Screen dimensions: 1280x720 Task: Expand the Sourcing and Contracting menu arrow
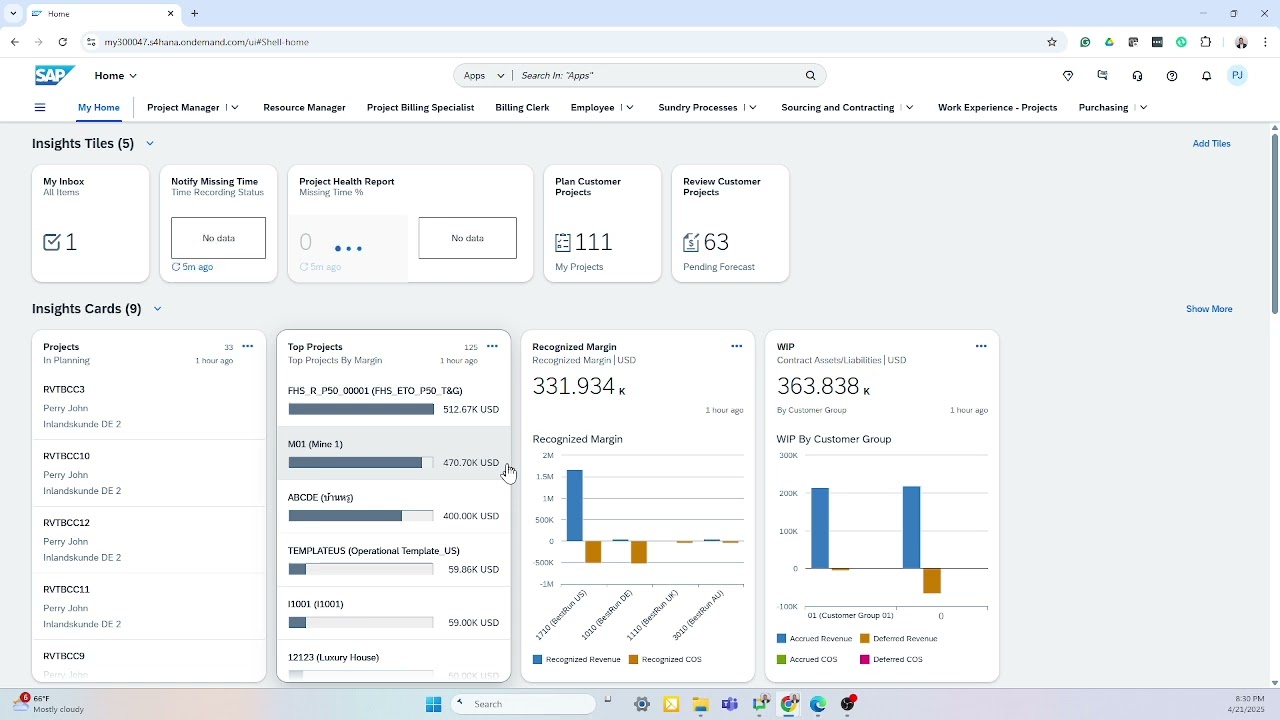point(909,107)
